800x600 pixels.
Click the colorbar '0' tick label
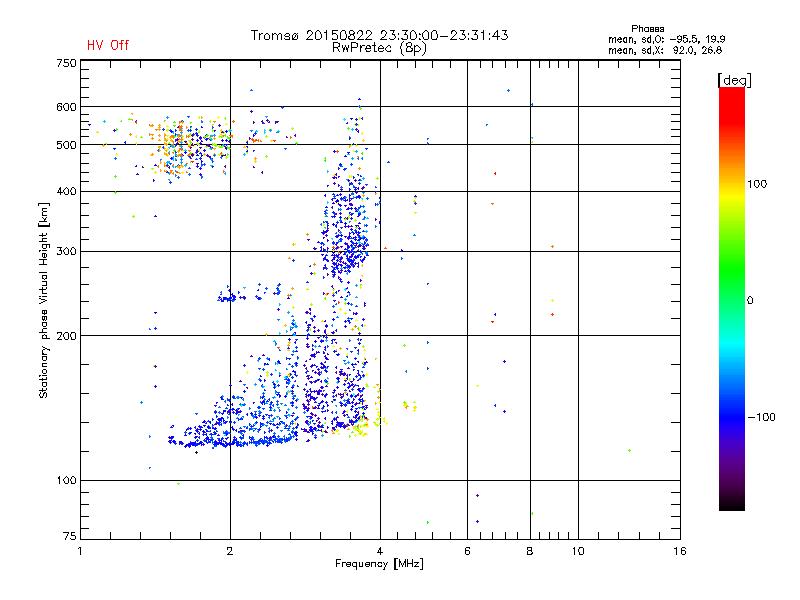tap(750, 301)
